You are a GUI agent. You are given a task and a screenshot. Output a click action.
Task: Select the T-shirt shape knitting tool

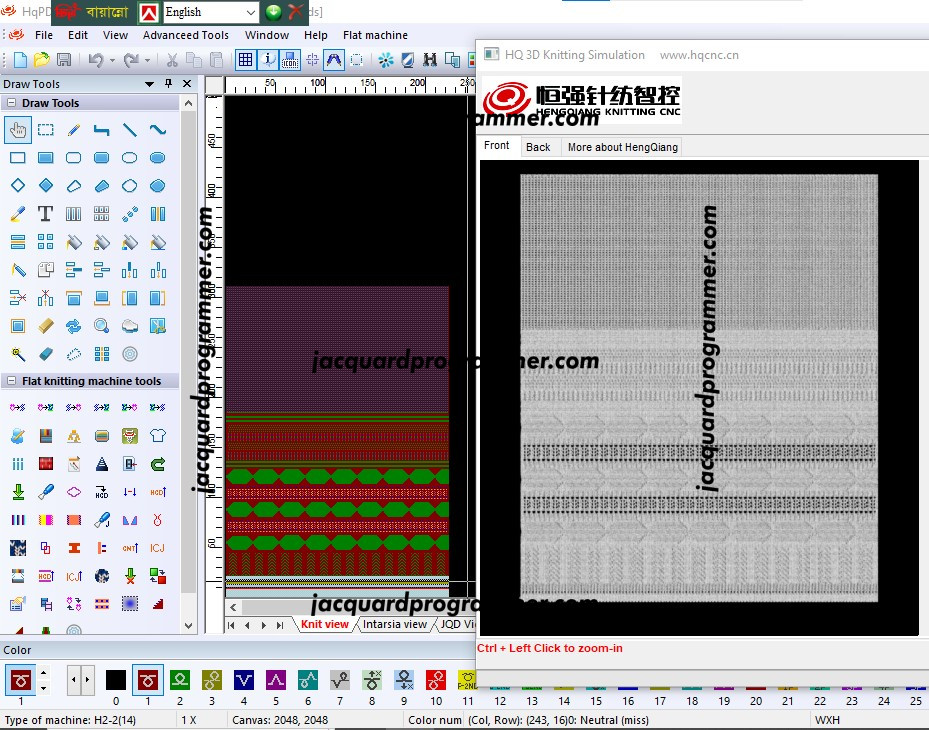tap(158, 436)
